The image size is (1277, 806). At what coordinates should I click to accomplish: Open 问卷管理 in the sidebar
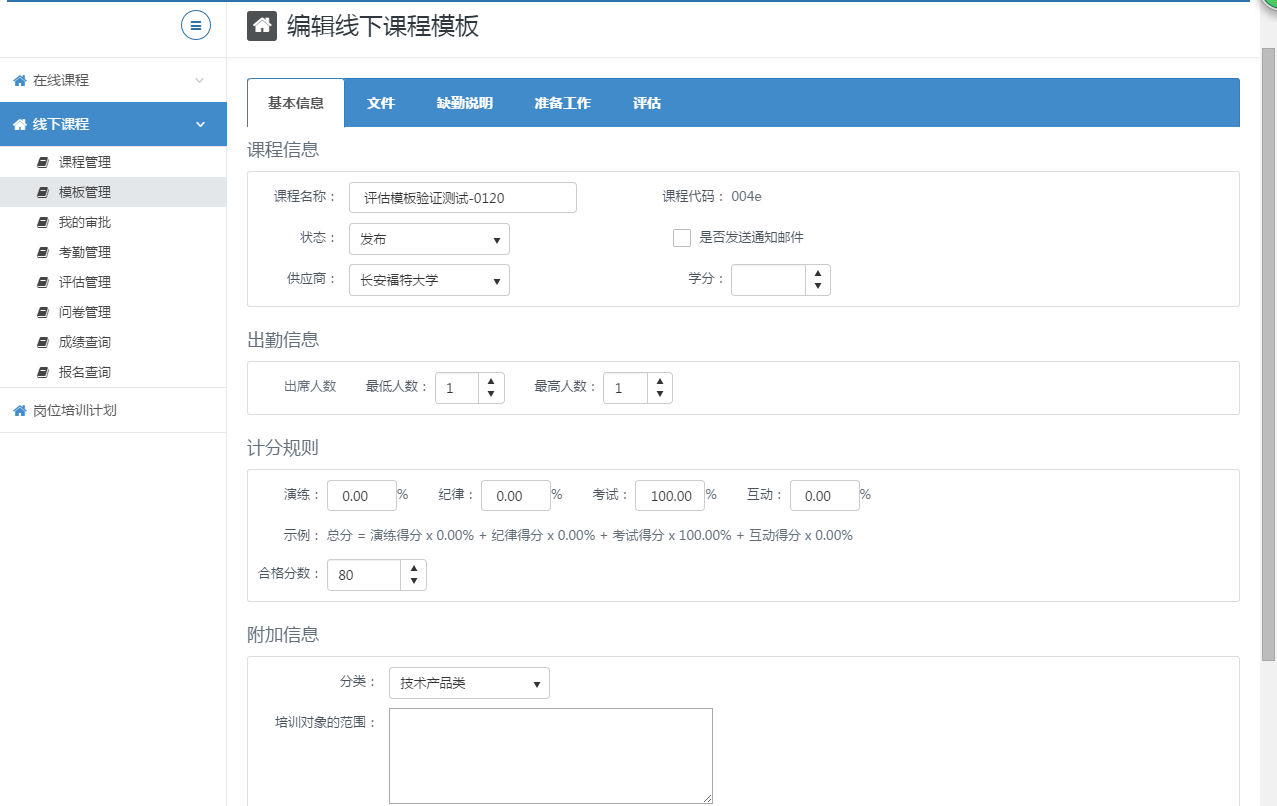(x=85, y=312)
